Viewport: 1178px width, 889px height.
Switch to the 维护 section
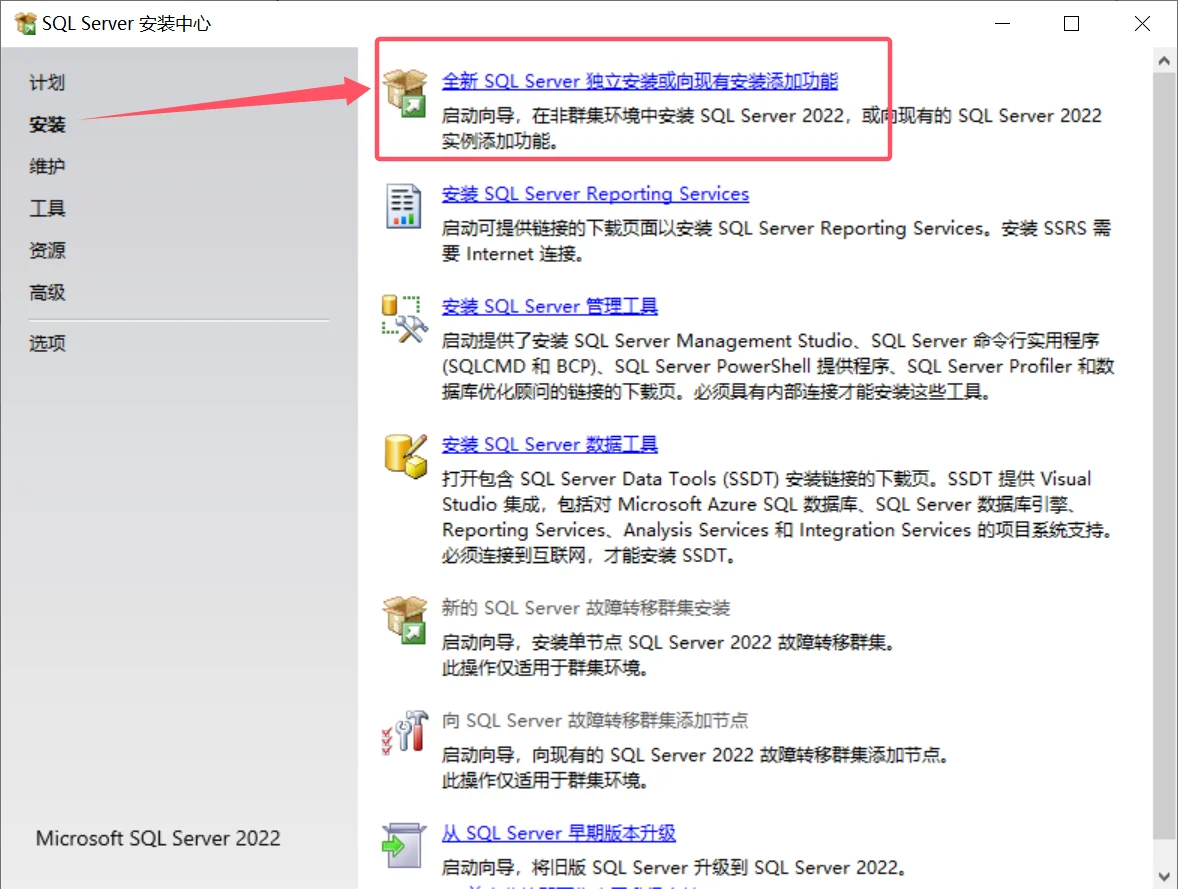(47, 166)
